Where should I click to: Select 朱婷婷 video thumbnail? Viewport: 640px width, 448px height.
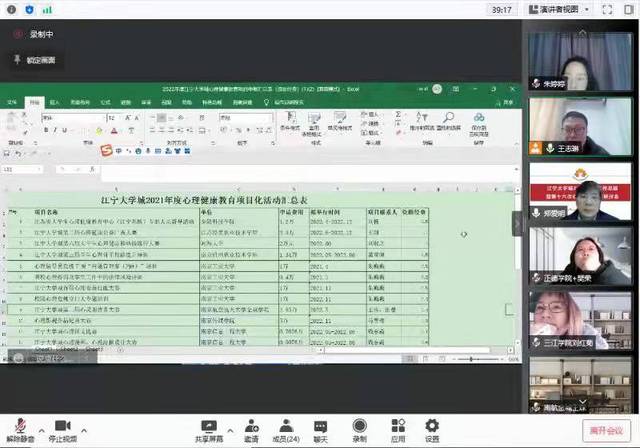click(x=580, y=61)
